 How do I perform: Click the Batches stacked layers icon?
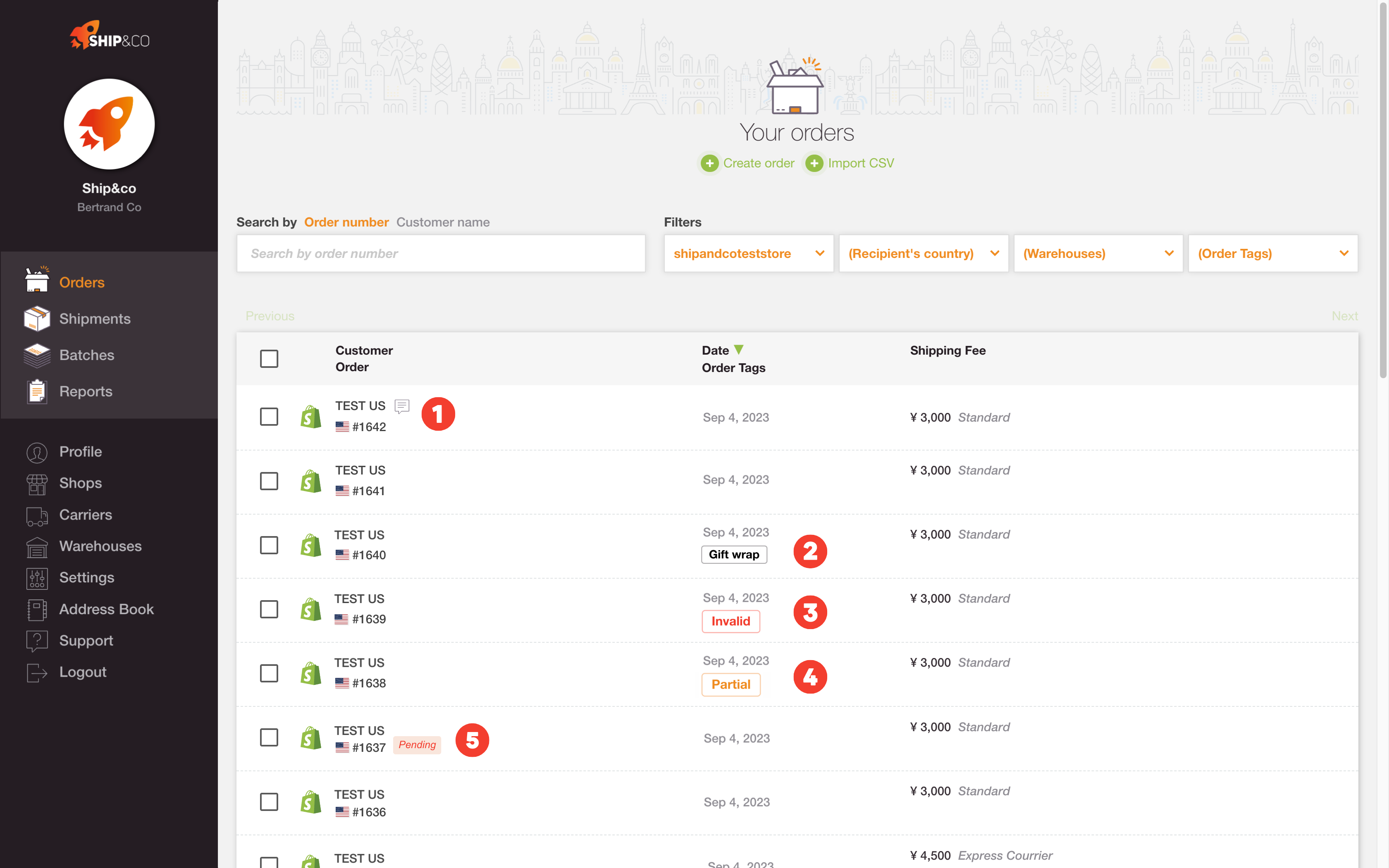[x=37, y=355]
